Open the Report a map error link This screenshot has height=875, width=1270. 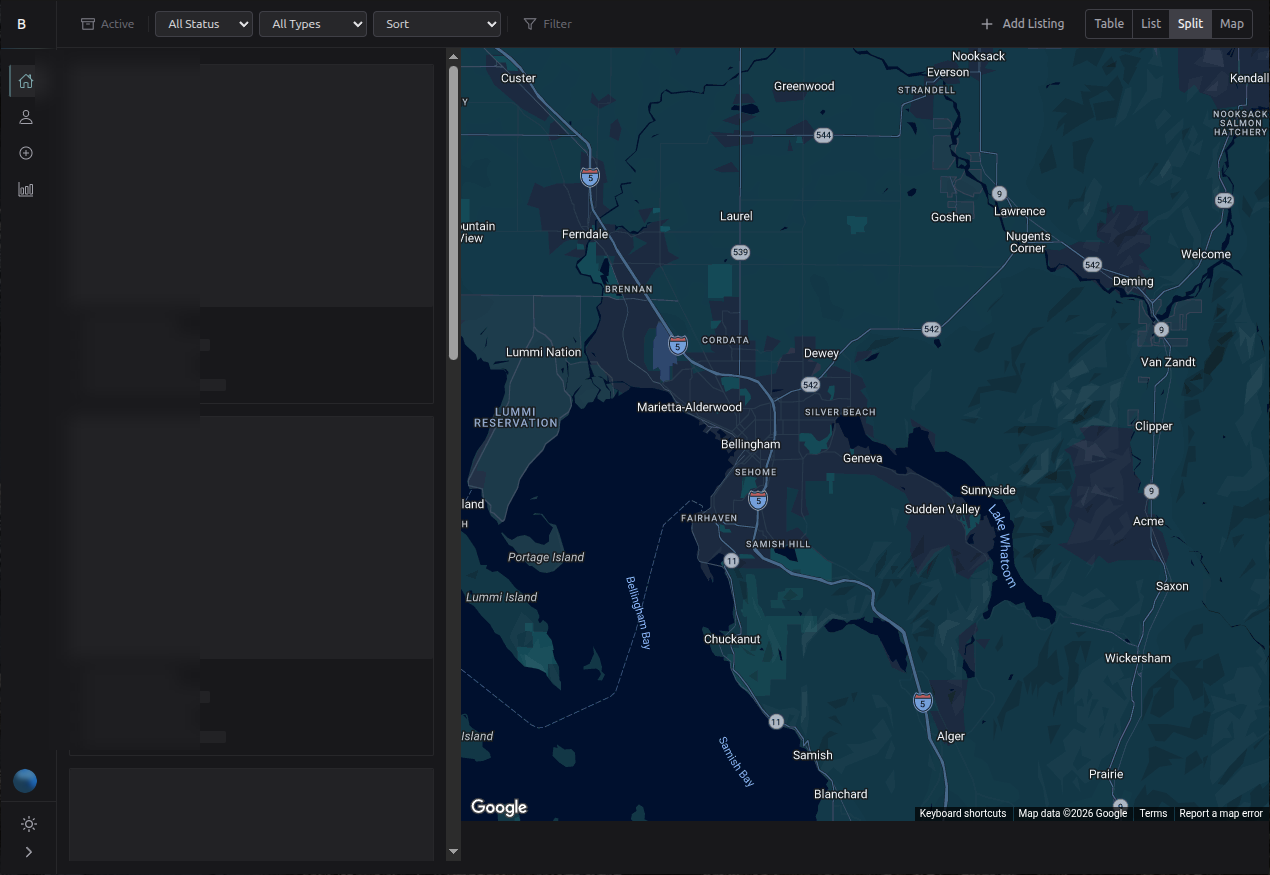tap(1220, 813)
